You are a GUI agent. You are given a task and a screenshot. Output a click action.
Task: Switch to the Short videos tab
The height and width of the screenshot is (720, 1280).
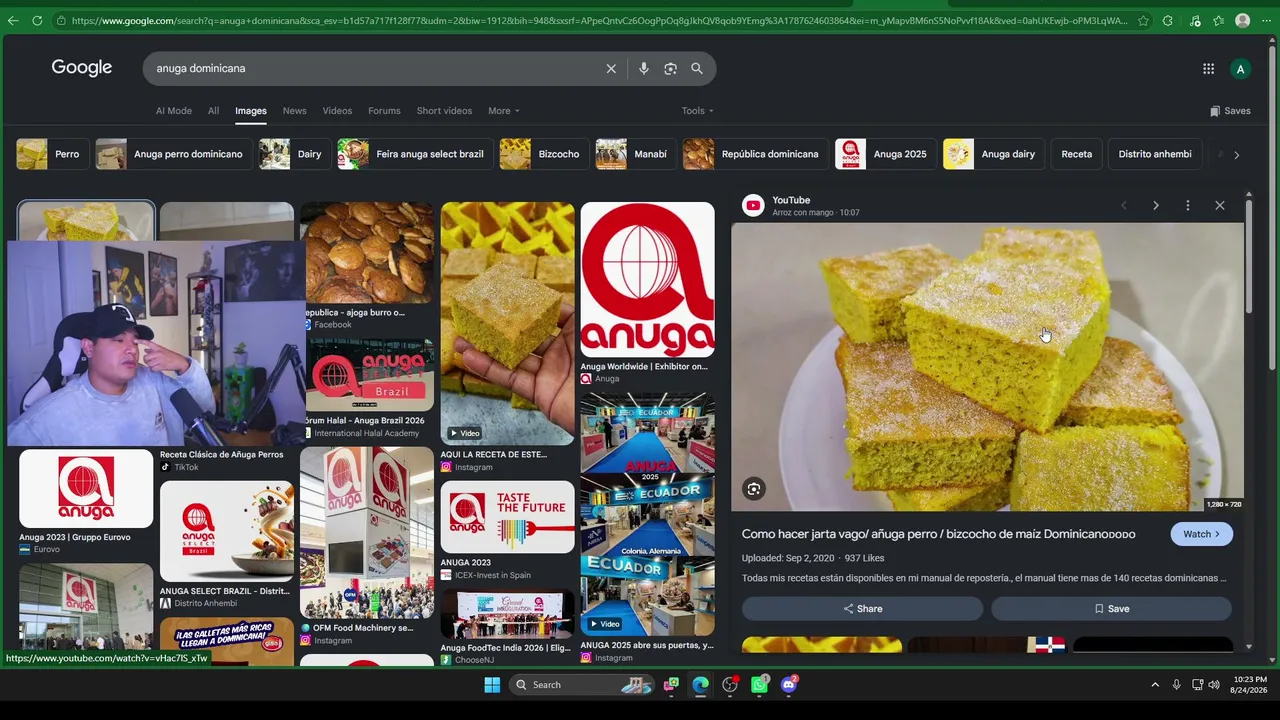444,111
